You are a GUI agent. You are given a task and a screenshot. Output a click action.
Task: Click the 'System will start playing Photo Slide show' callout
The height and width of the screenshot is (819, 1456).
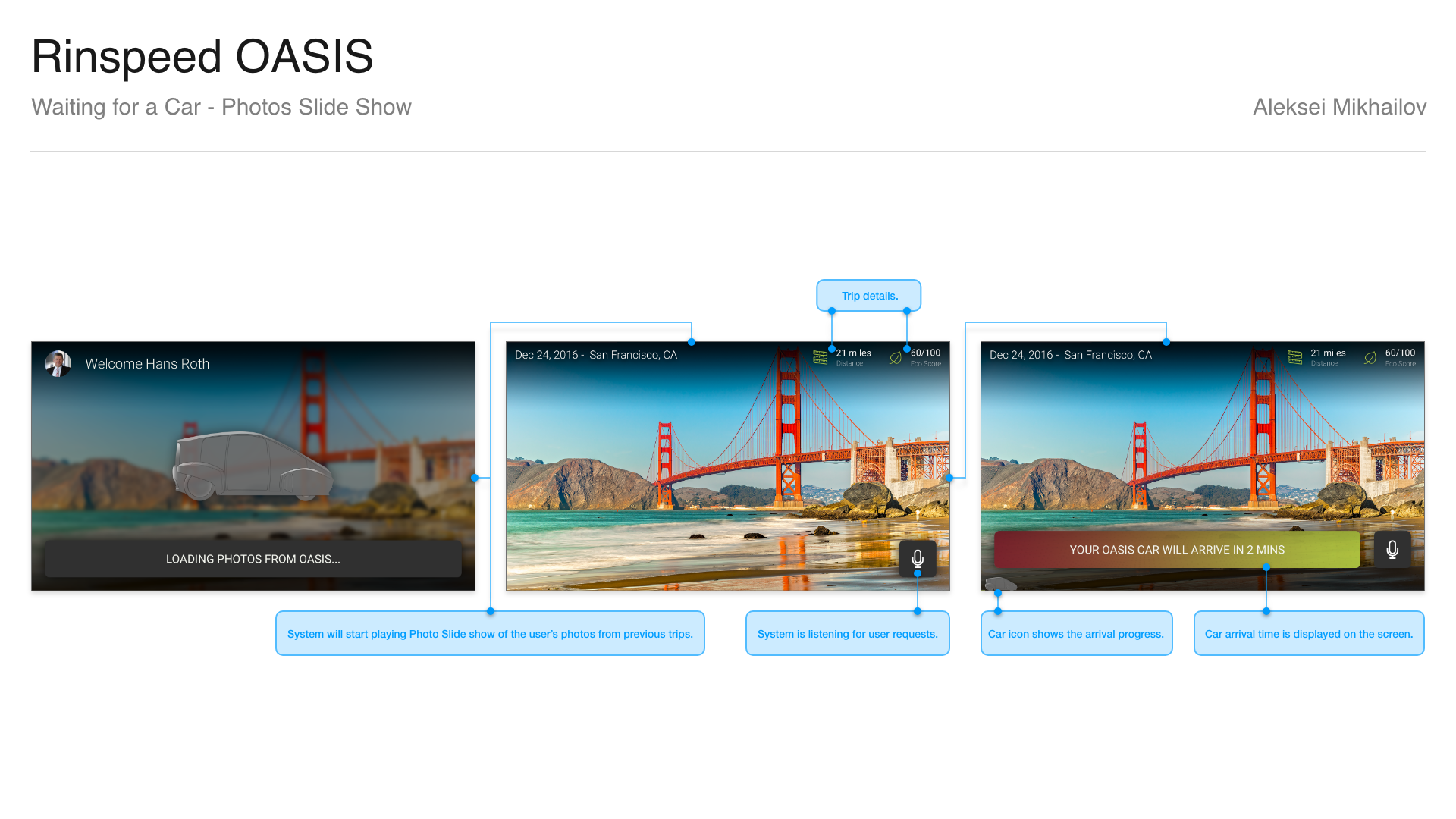point(490,633)
